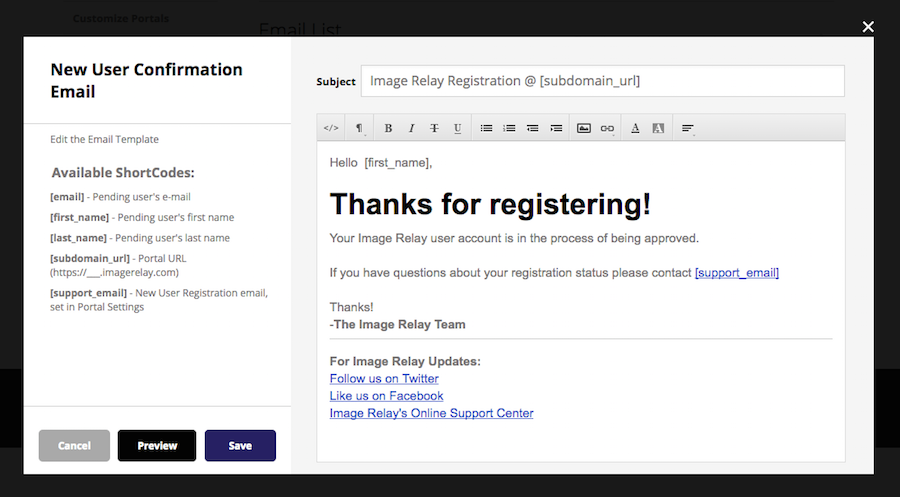The width and height of the screenshot is (900, 497).
Task: Click the account being approved sentence
Action: 514,238
